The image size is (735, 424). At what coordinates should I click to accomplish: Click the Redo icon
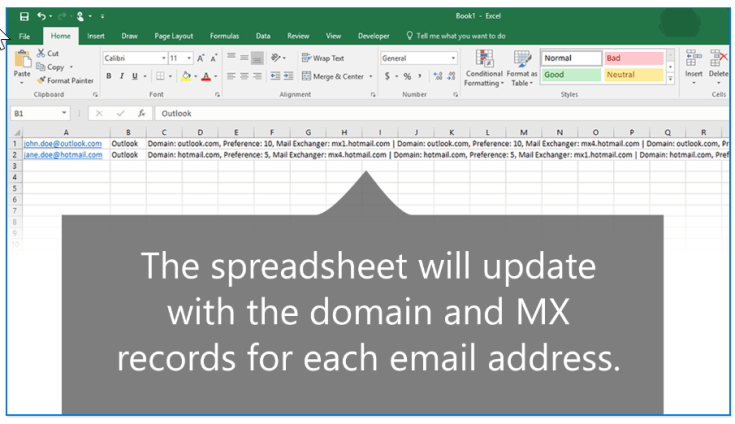click(61, 16)
